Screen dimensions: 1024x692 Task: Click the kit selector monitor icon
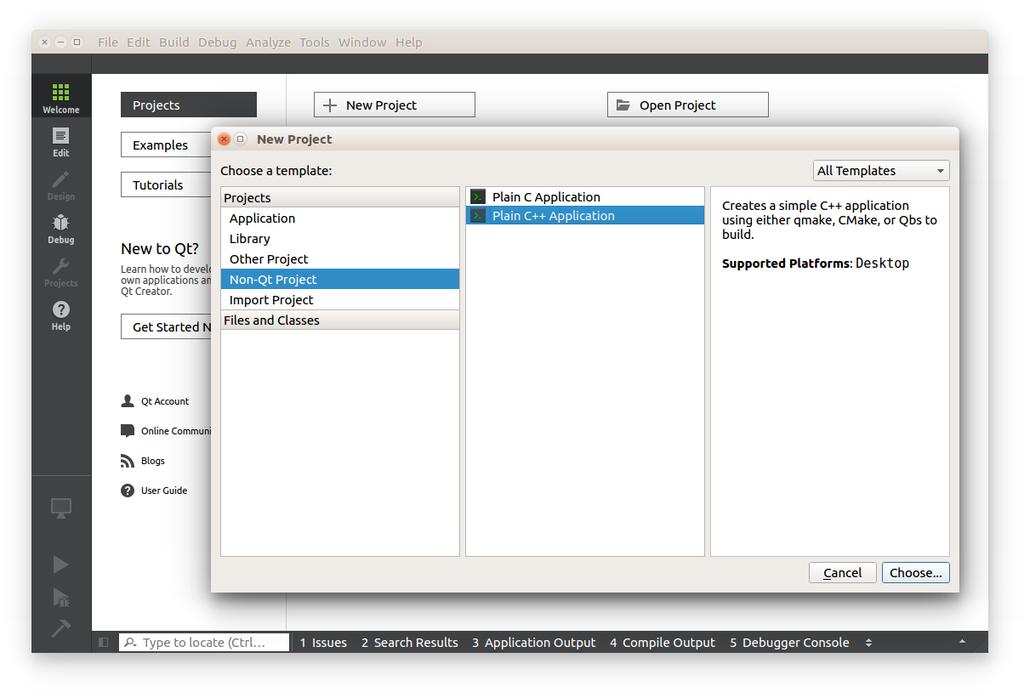point(61,508)
